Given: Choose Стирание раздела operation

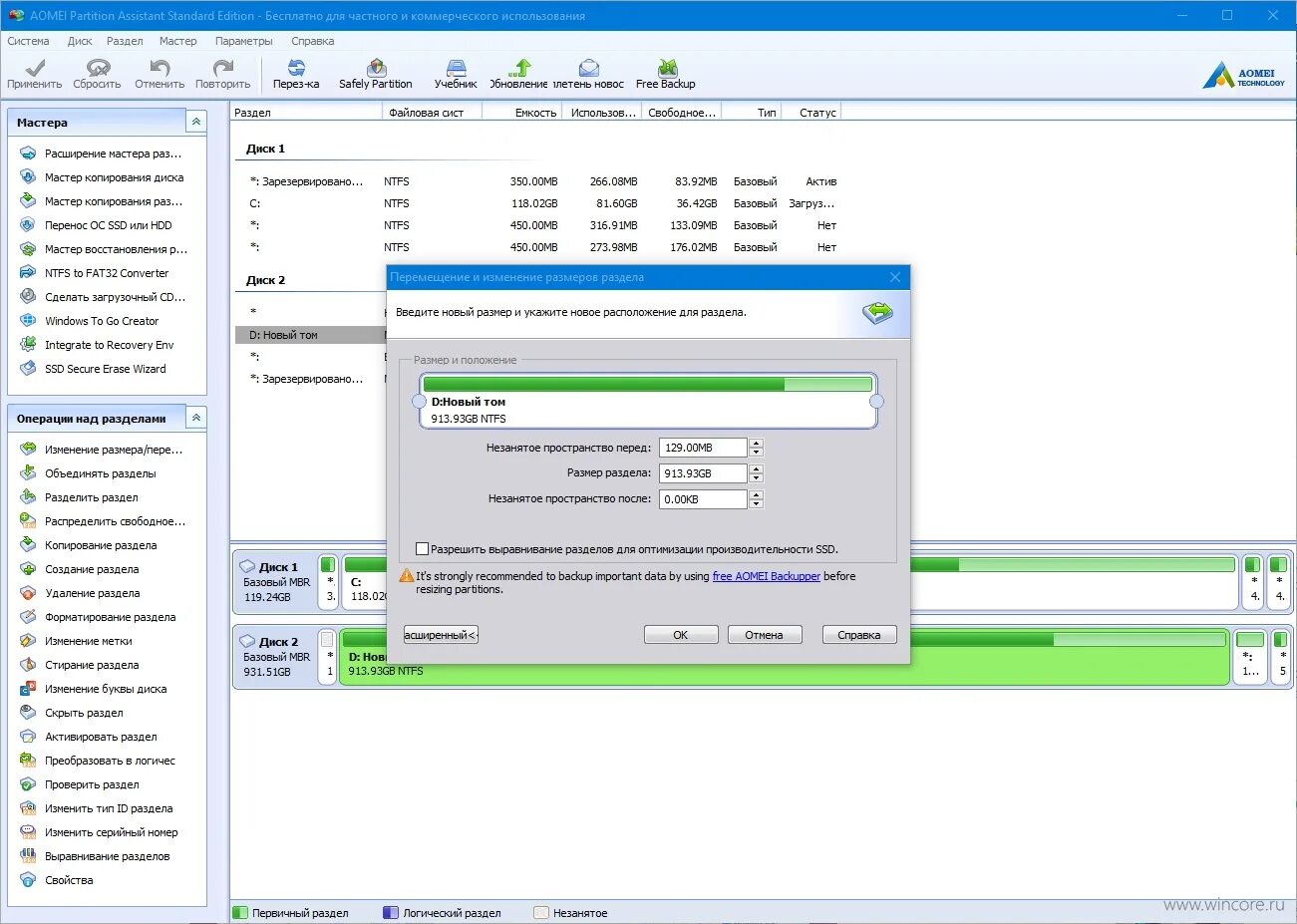Looking at the screenshot, I should point(91,665).
